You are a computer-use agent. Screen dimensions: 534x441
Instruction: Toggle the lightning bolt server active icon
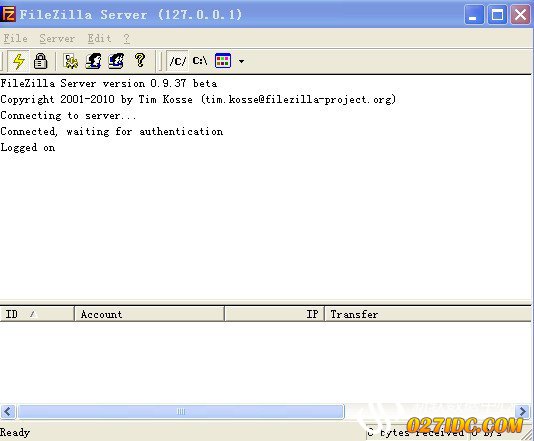(x=19, y=61)
